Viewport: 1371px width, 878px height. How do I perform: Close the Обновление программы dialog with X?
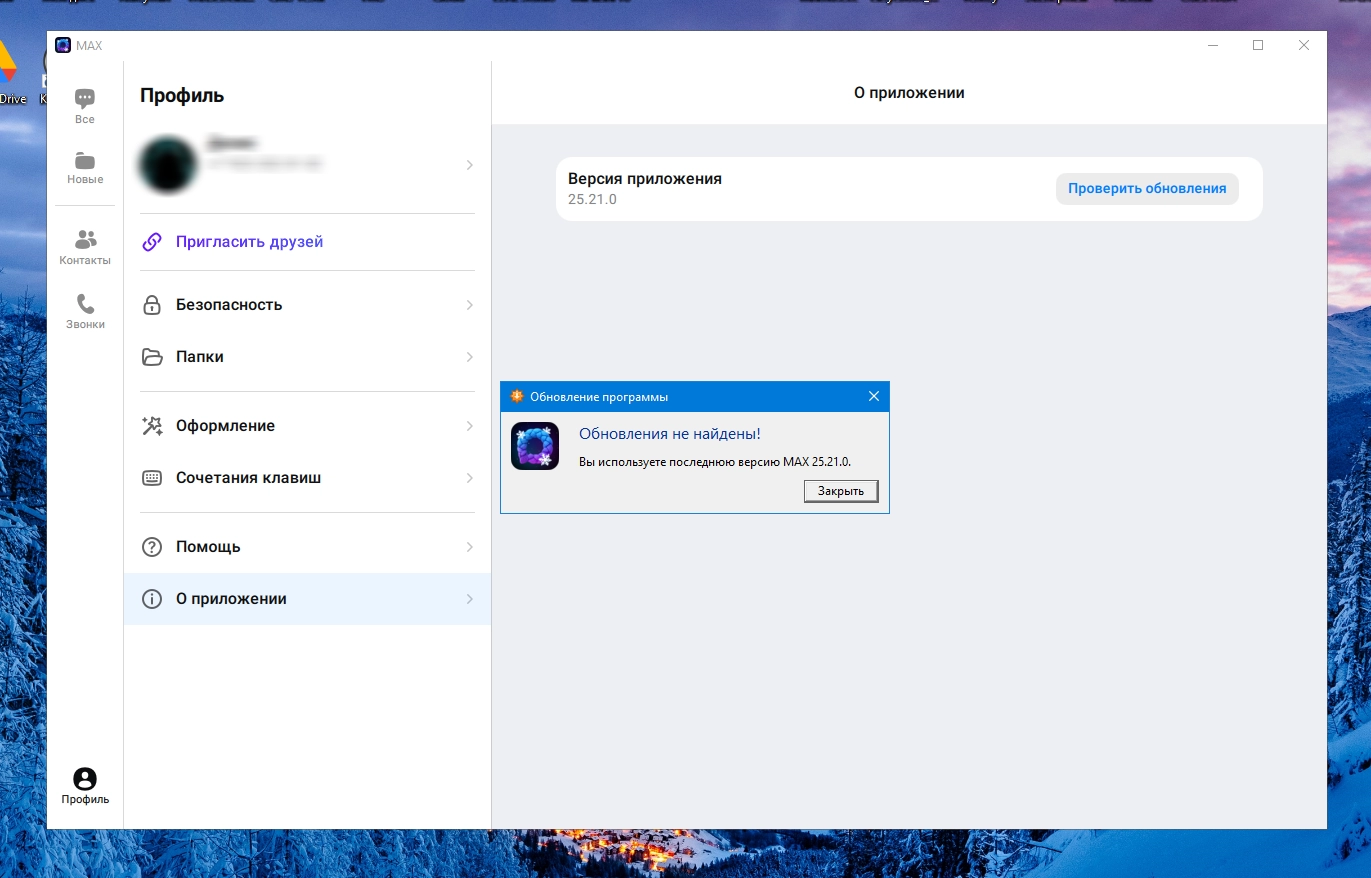tap(874, 397)
